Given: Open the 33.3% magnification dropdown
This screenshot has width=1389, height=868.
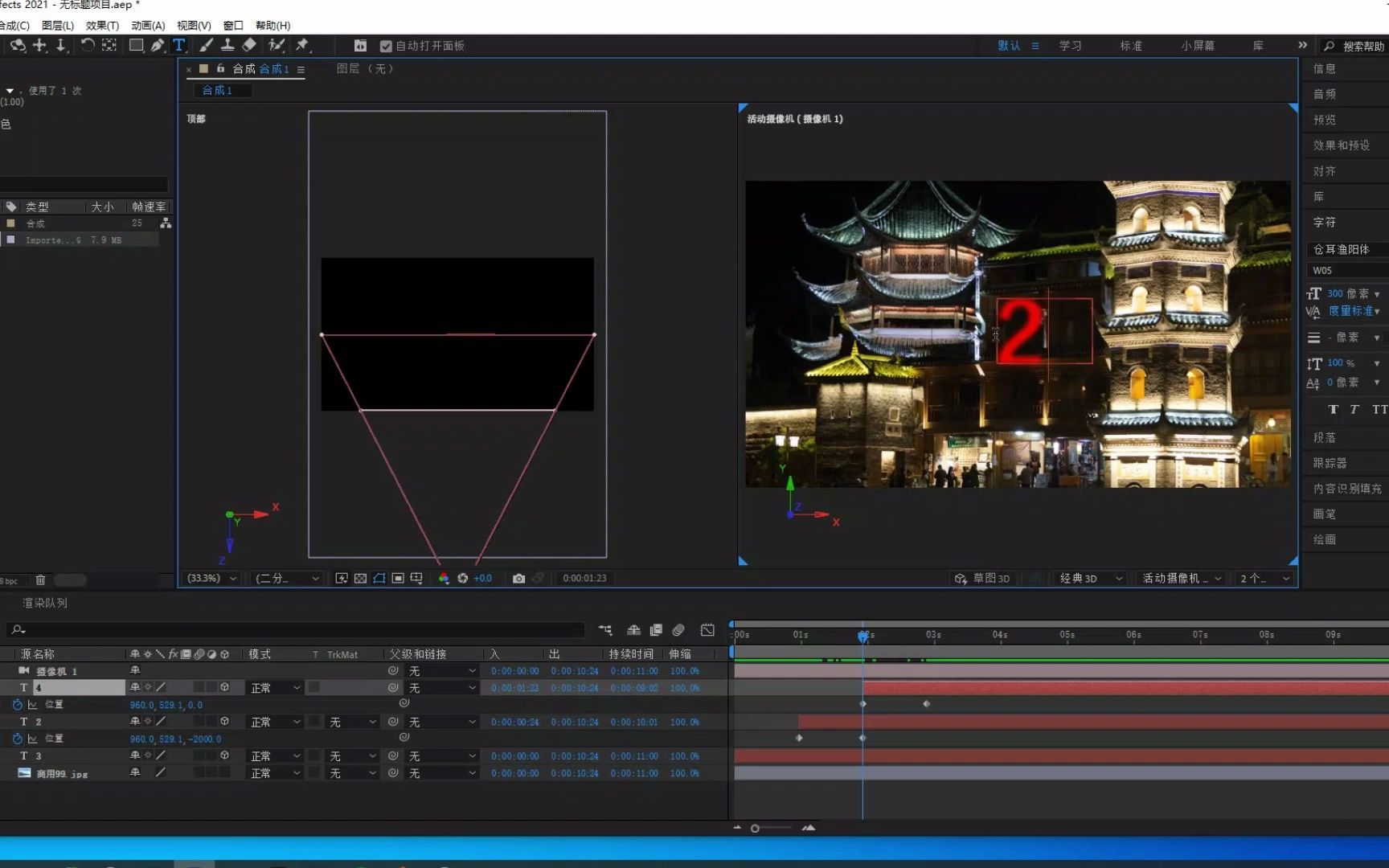Looking at the screenshot, I should point(212,579).
